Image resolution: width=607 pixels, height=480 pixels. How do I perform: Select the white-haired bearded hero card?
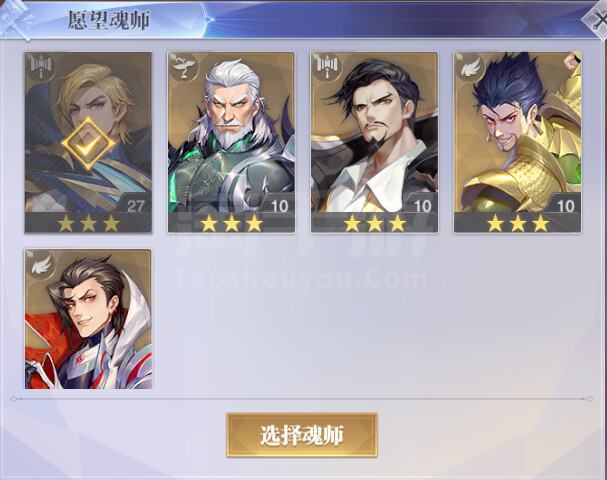[231, 142]
